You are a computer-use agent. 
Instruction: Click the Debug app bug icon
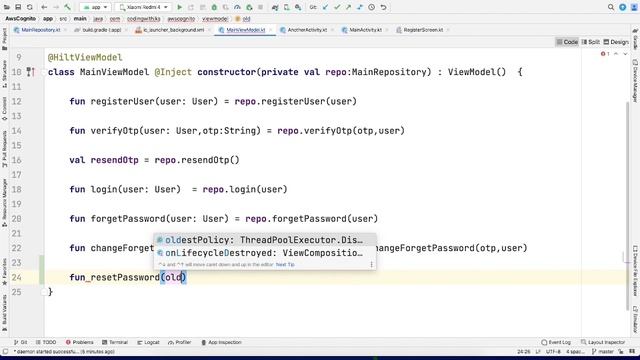tap(214, 7)
